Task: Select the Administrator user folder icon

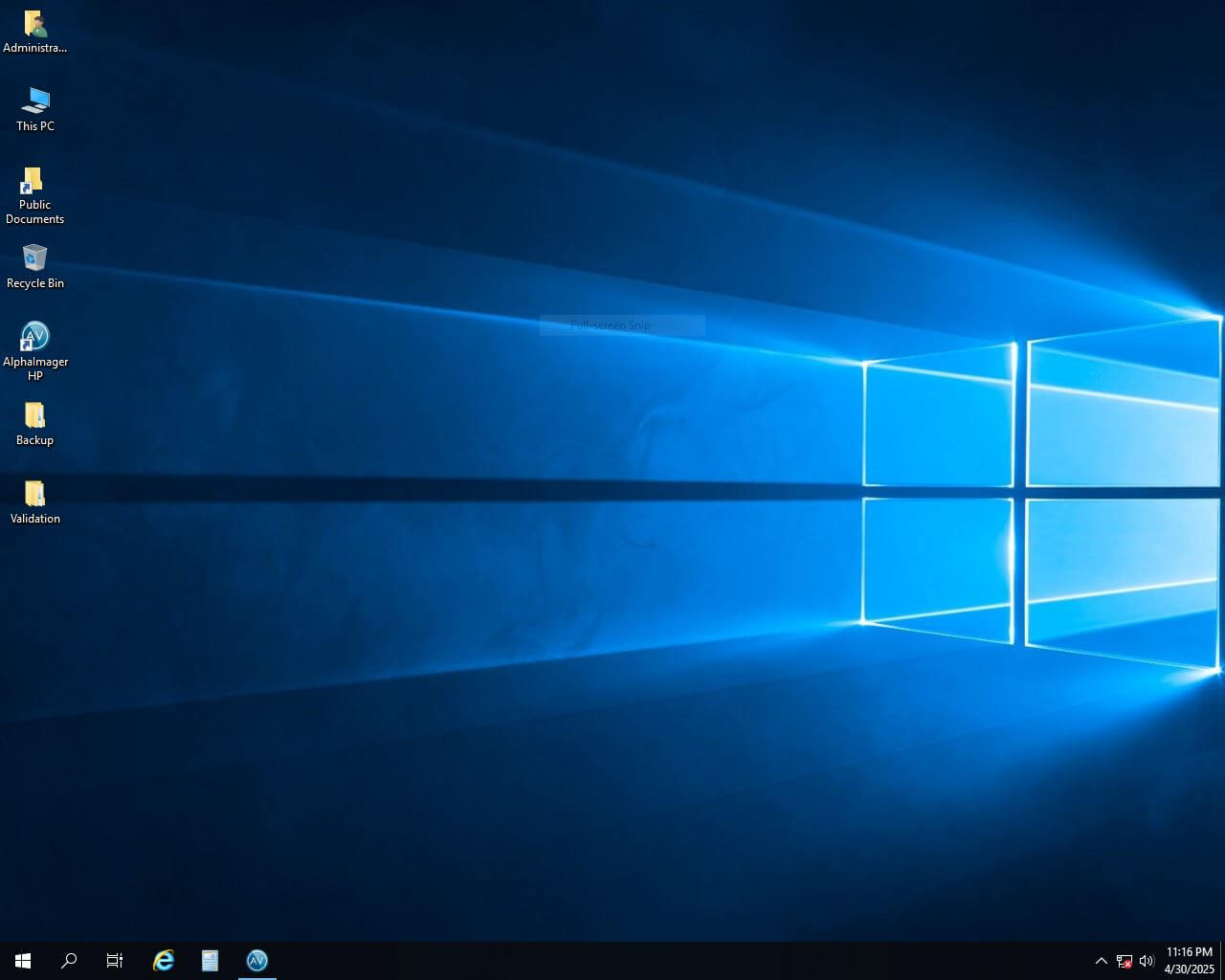Action: [34, 24]
